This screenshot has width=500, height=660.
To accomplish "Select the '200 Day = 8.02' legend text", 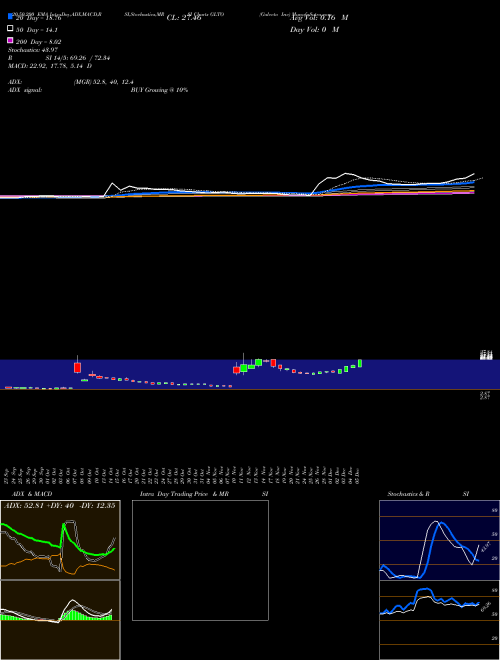I will point(39,42).
